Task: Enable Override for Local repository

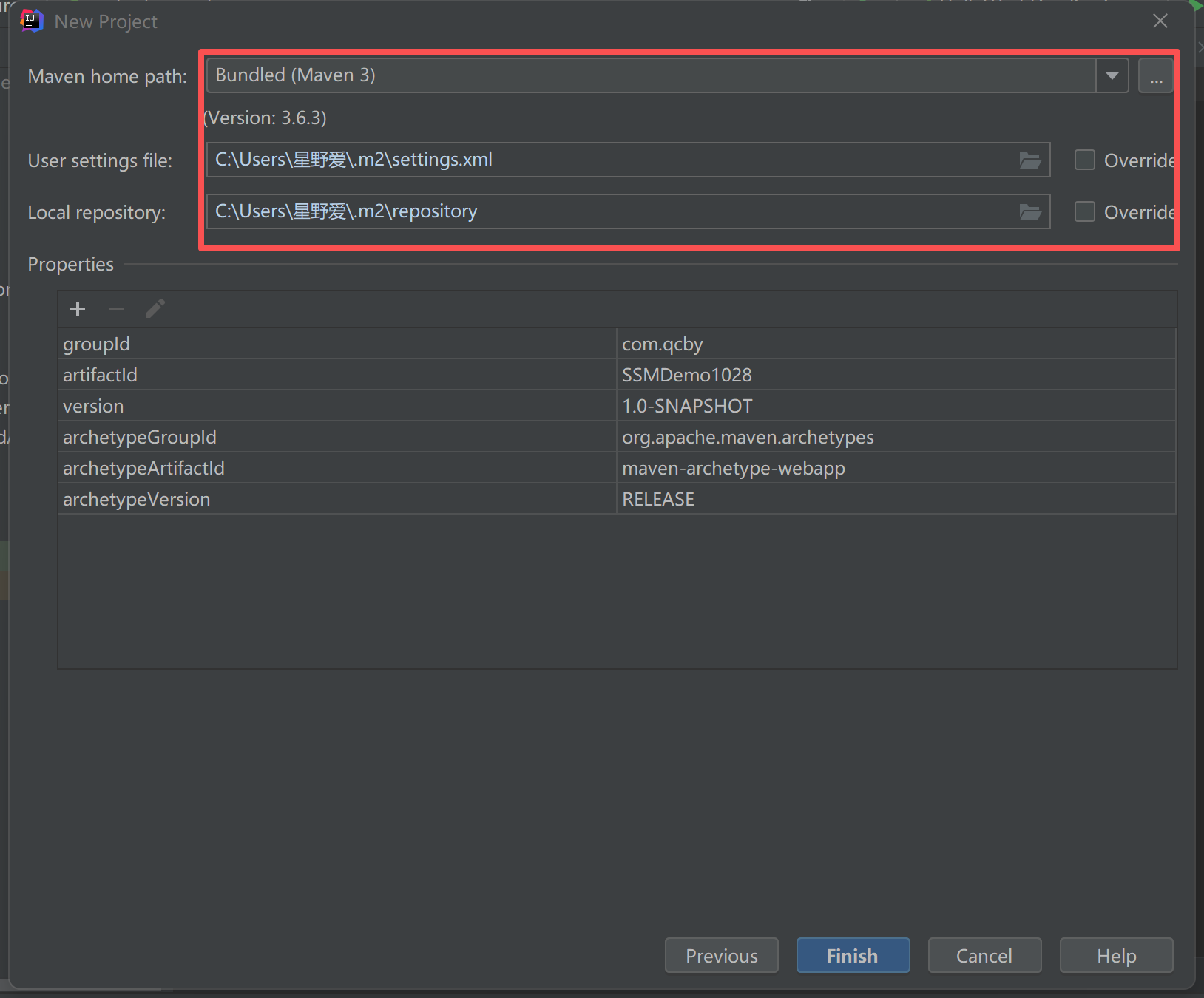Action: coord(1085,211)
